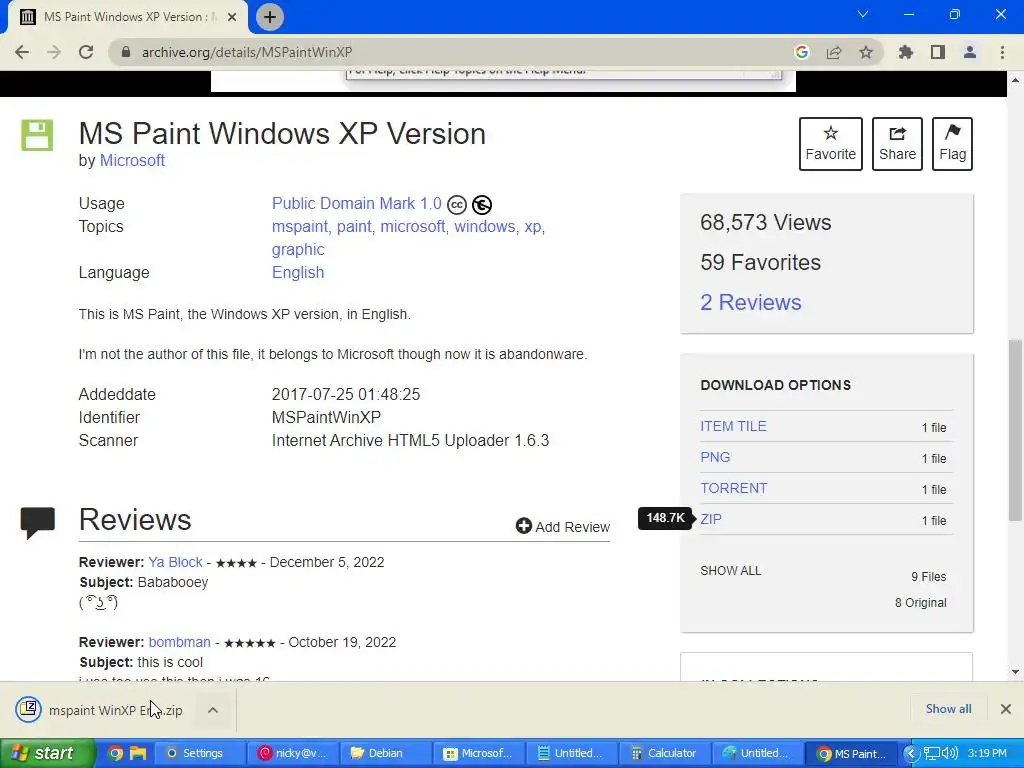Open the Extensions puzzle icon
This screenshot has width=1024, height=768.
(x=906, y=52)
